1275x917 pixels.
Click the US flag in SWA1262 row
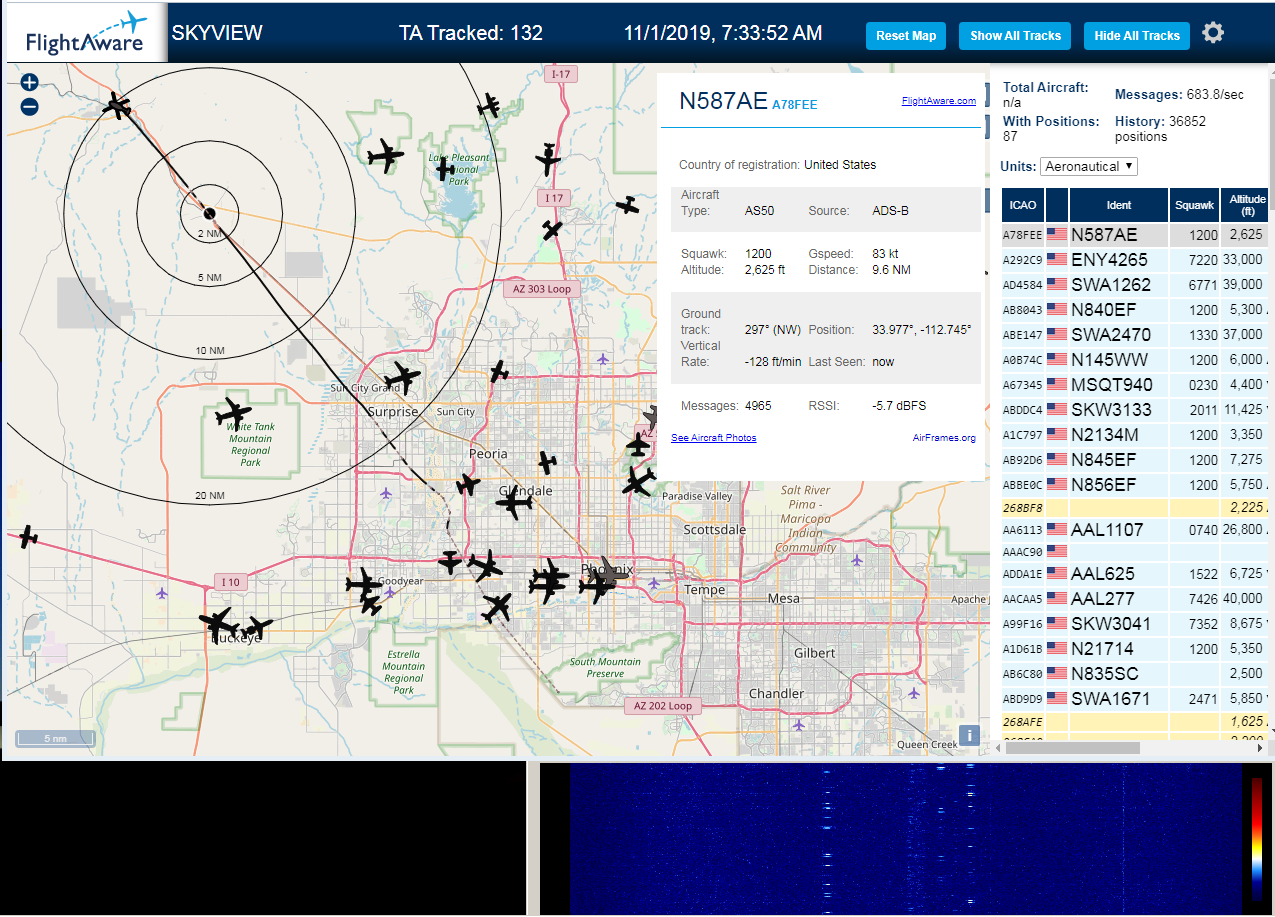tap(1057, 285)
